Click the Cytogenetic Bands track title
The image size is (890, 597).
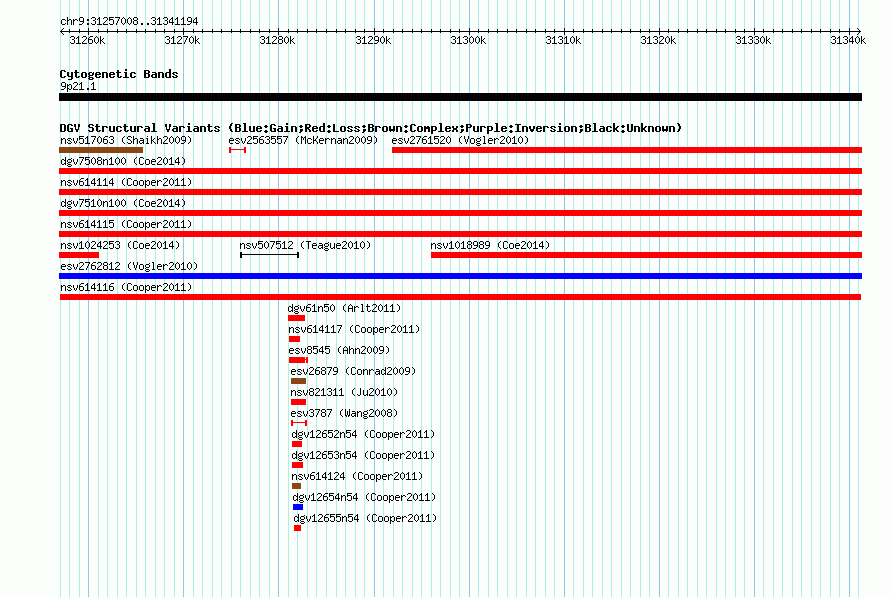point(119,74)
